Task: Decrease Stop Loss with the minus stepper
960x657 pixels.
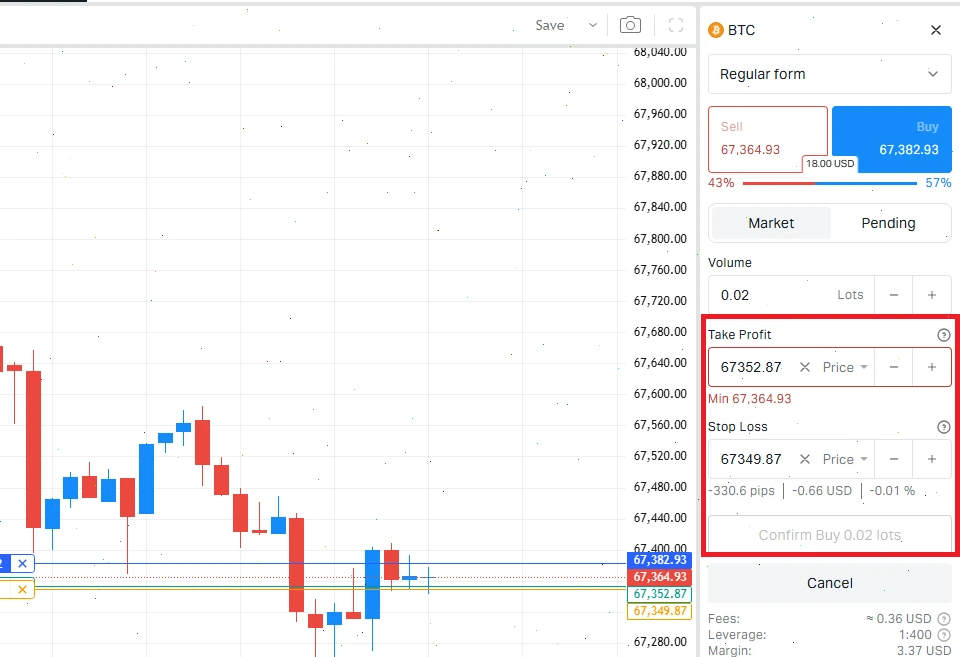Action: pyautogui.click(x=893, y=459)
